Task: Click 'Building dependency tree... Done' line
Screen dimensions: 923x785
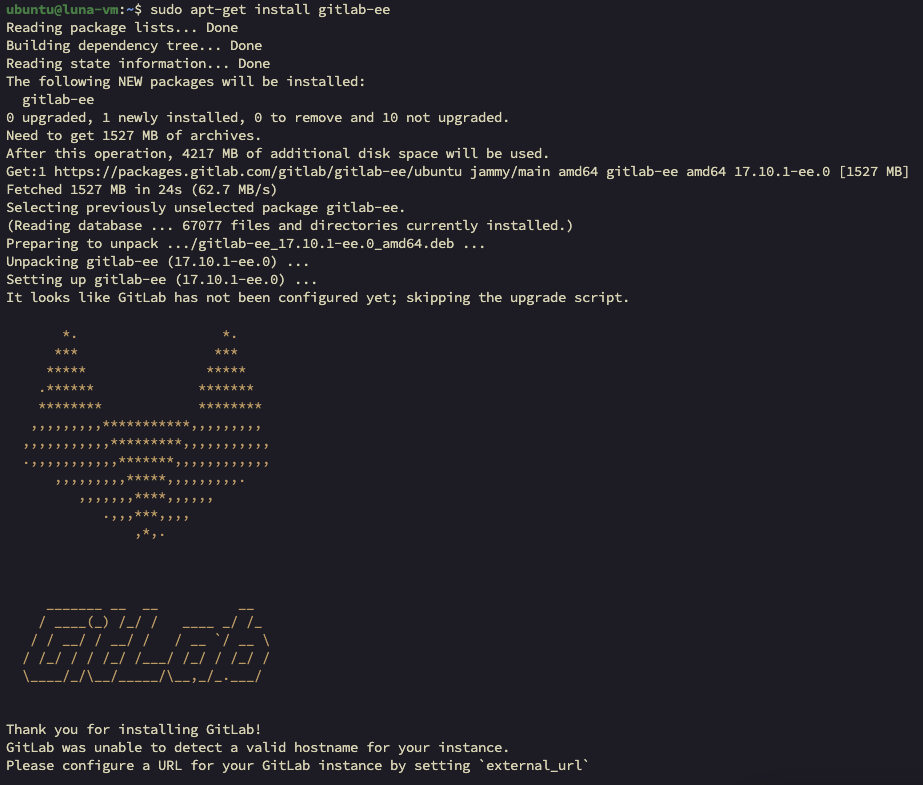Action: 134,46
